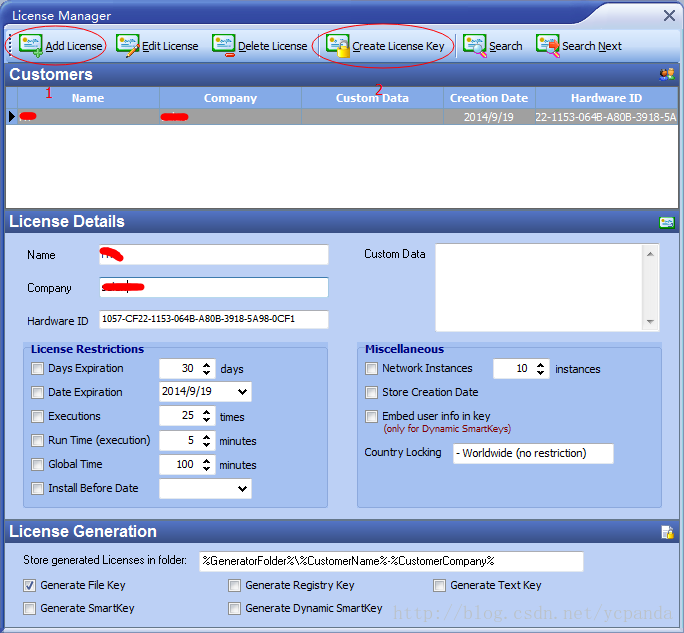Tick the Store Creation Date checkbox
Screen dimensions: 684x633
(371, 393)
